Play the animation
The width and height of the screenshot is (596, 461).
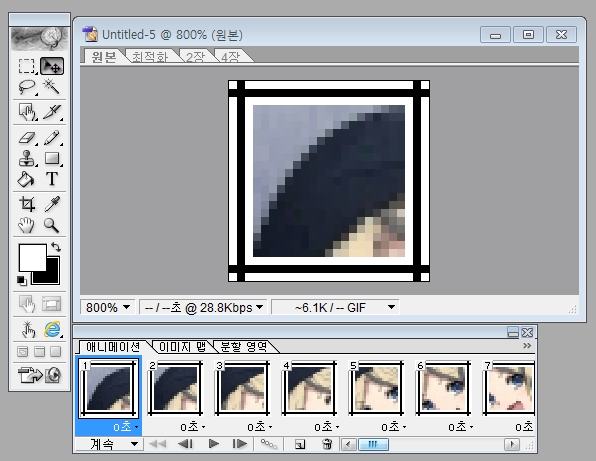click(x=214, y=444)
